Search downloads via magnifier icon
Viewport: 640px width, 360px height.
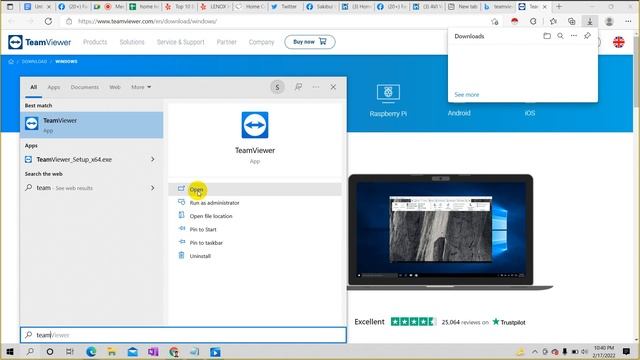(x=560, y=36)
